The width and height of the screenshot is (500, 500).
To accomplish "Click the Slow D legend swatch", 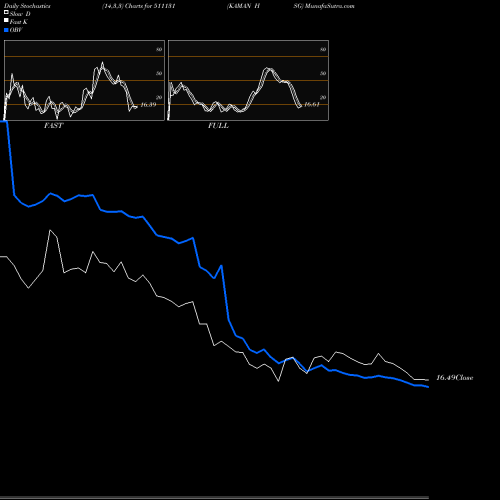I will pos(6,13).
